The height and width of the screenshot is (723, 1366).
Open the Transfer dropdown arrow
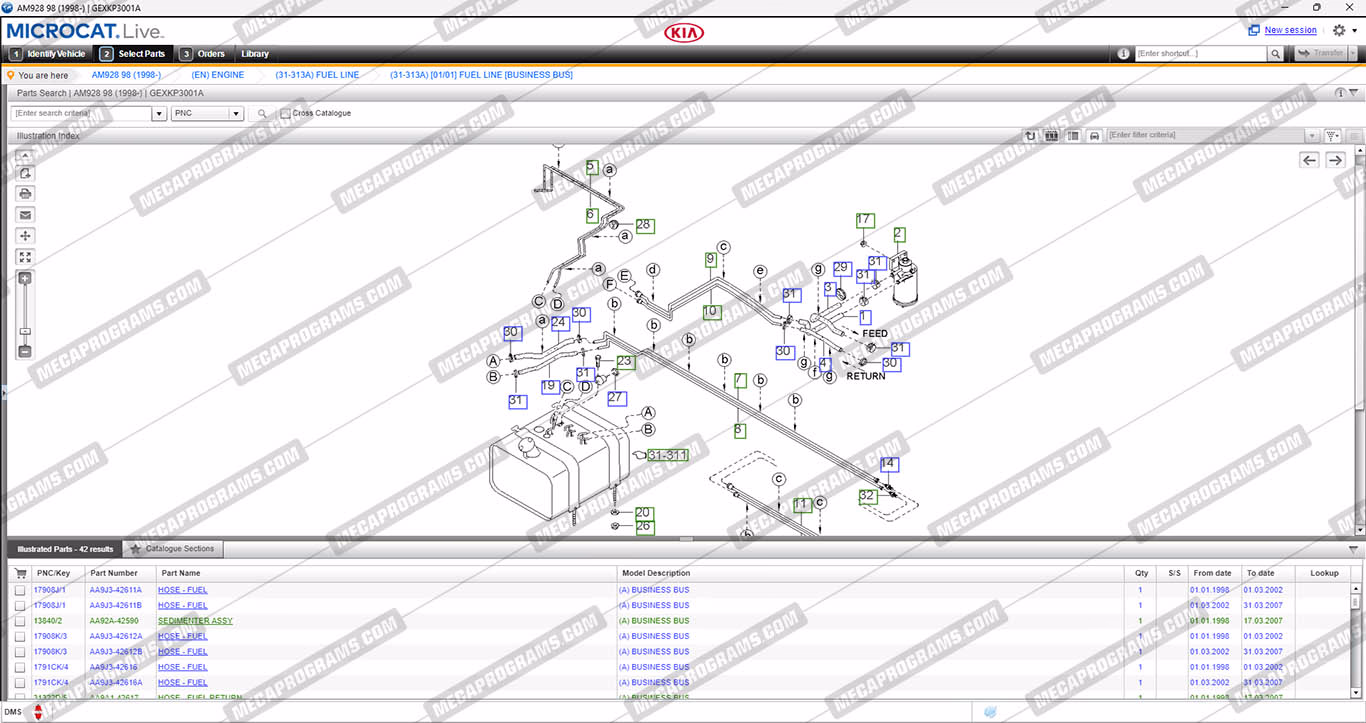click(x=1353, y=54)
